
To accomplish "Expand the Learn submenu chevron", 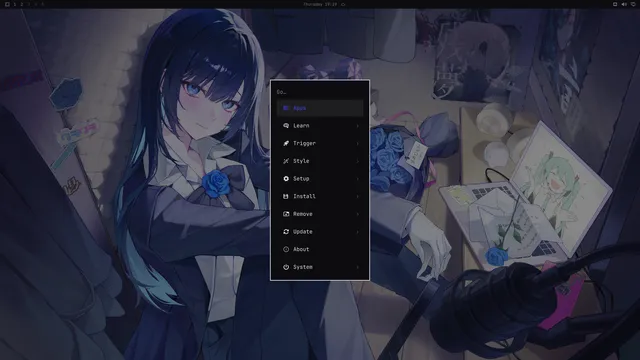I will [358, 126].
